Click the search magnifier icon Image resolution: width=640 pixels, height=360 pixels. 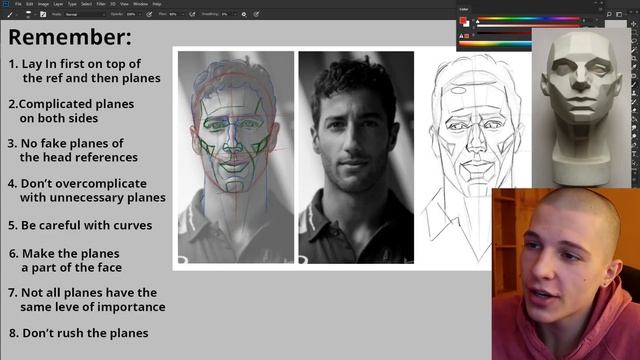pos(609,14)
